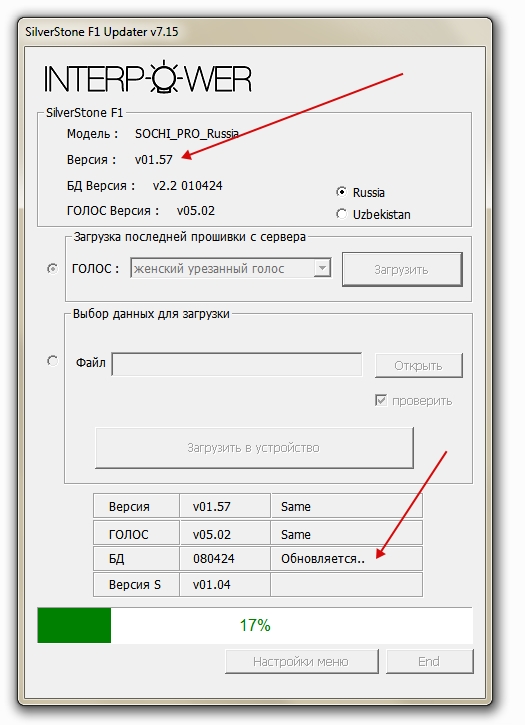
Task: Toggle the проверить checkbox
Action: coord(381,400)
